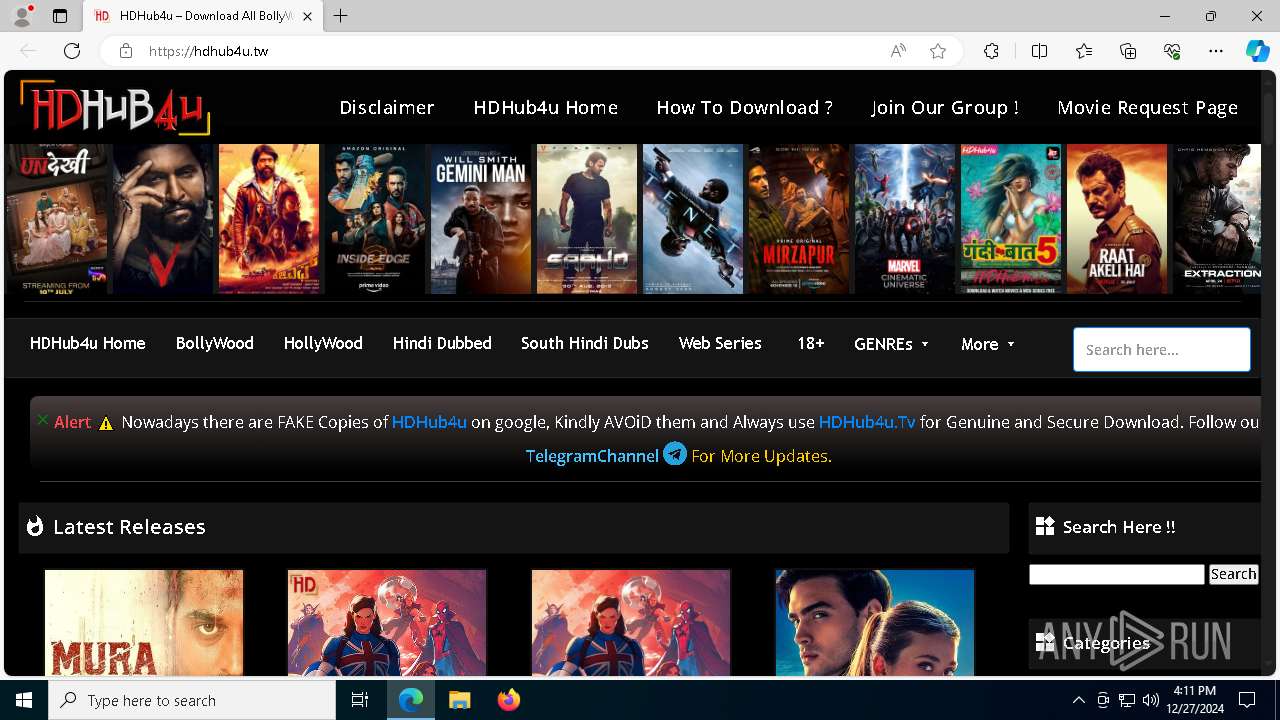The width and height of the screenshot is (1280, 720).
Task: Open the blond couple movie thumbnail
Action: pos(875,623)
